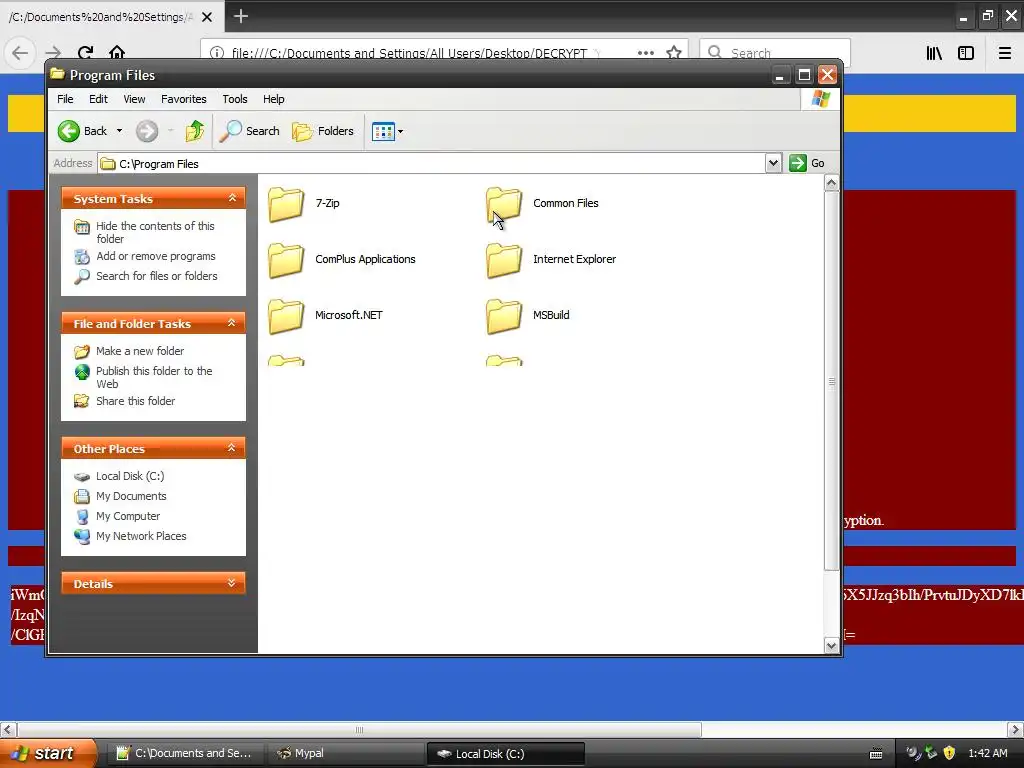Switch to Mypal taskbar button
1024x768 pixels.
[x=346, y=753]
